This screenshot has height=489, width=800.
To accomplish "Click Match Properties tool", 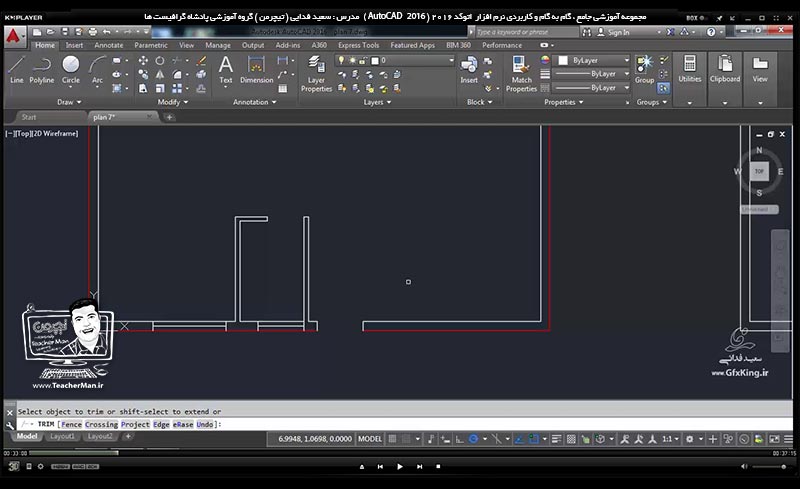I will [x=521, y=74].
